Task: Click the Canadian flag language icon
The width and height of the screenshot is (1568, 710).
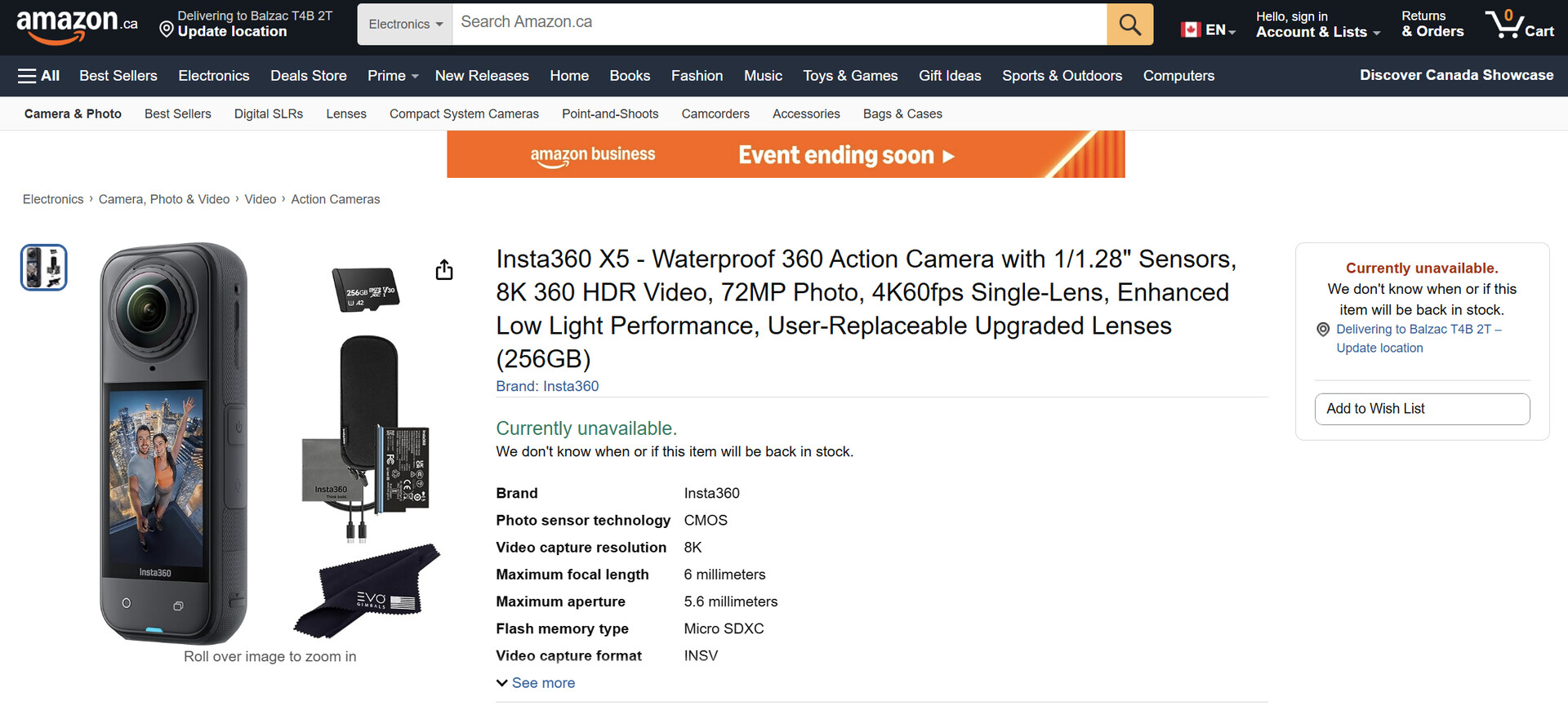Action: click(1191, 30)
